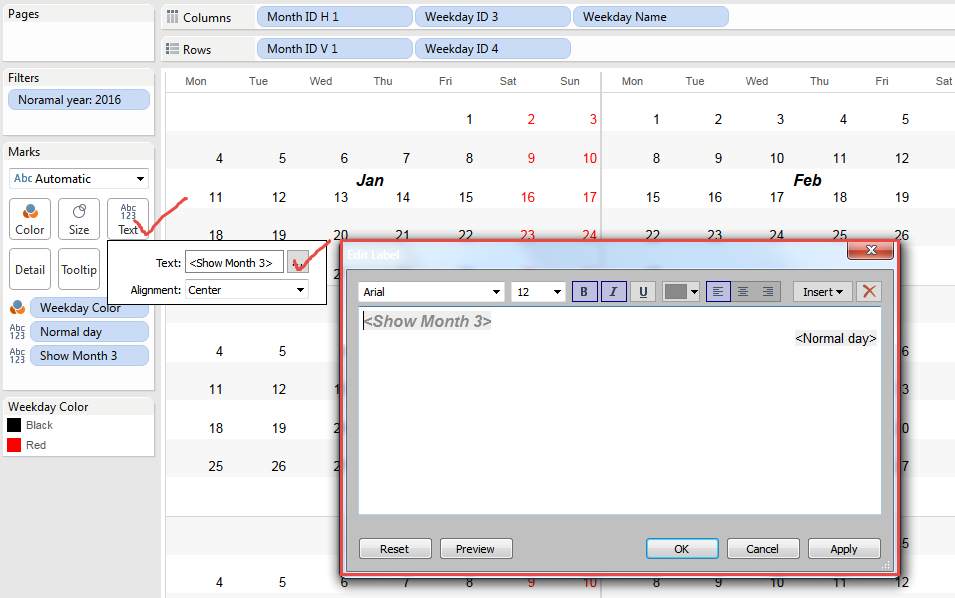Click text icon beside Normal day pill
This screenshot has height=598, width=955.
(17, 332)
